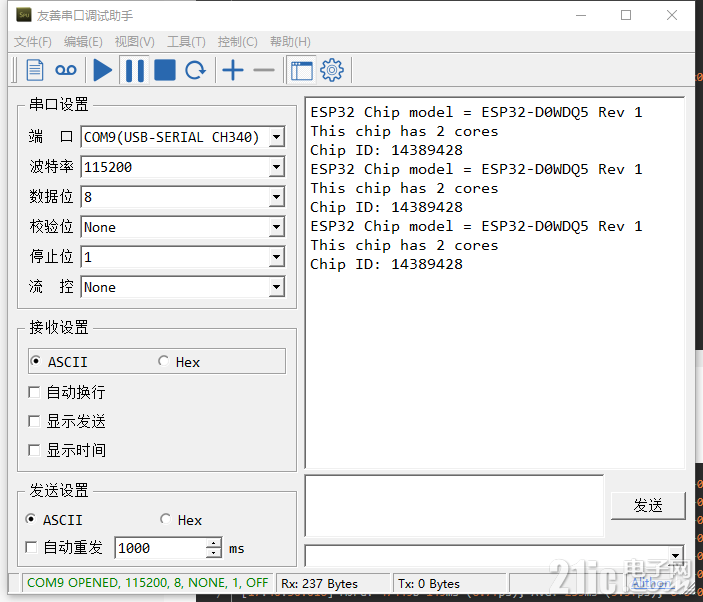
Task: Open the 控制(C) menu
Action: click(237, 42)
